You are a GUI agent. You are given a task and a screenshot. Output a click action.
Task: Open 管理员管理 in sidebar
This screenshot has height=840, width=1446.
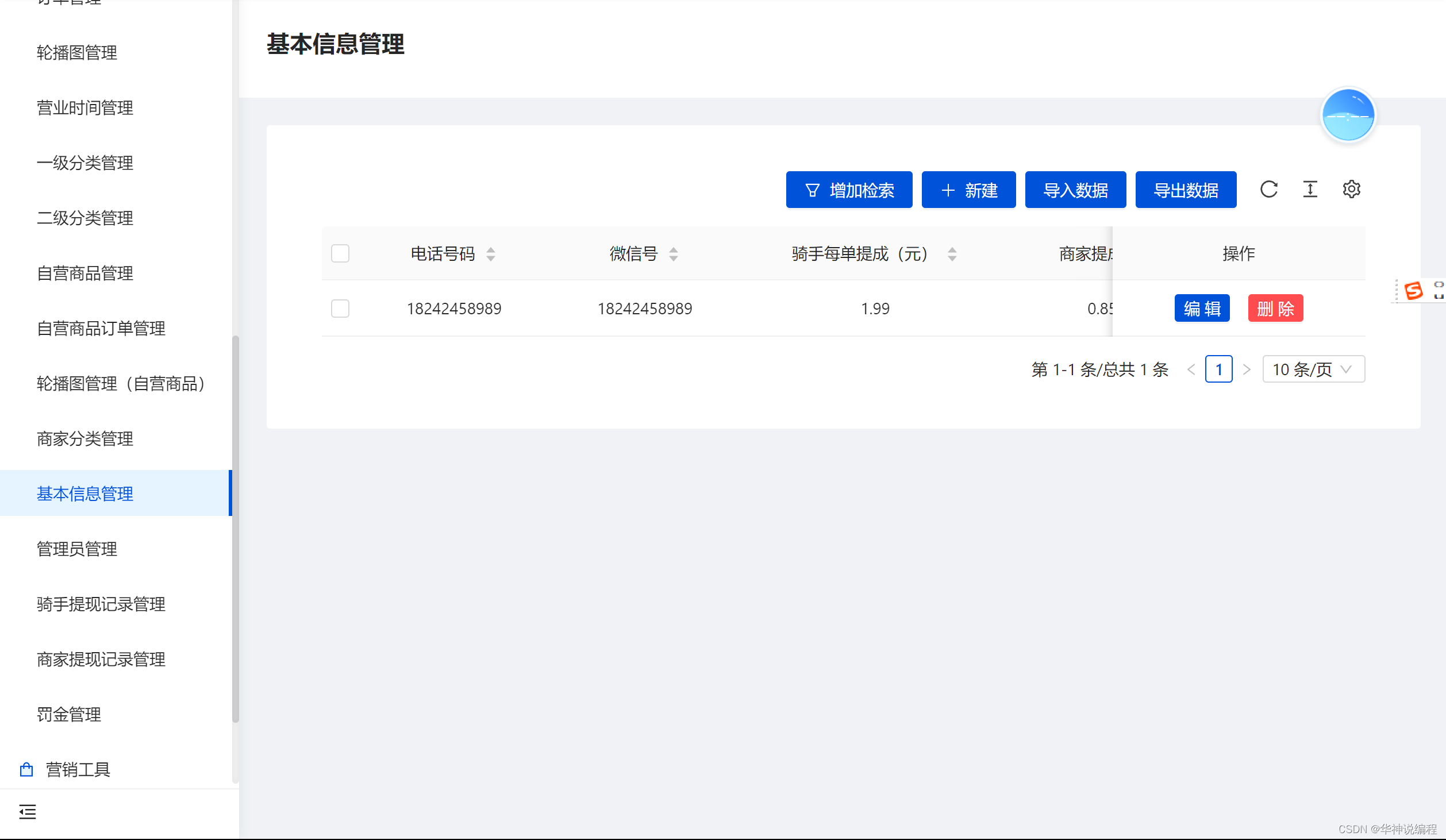(x=77, y=549)
